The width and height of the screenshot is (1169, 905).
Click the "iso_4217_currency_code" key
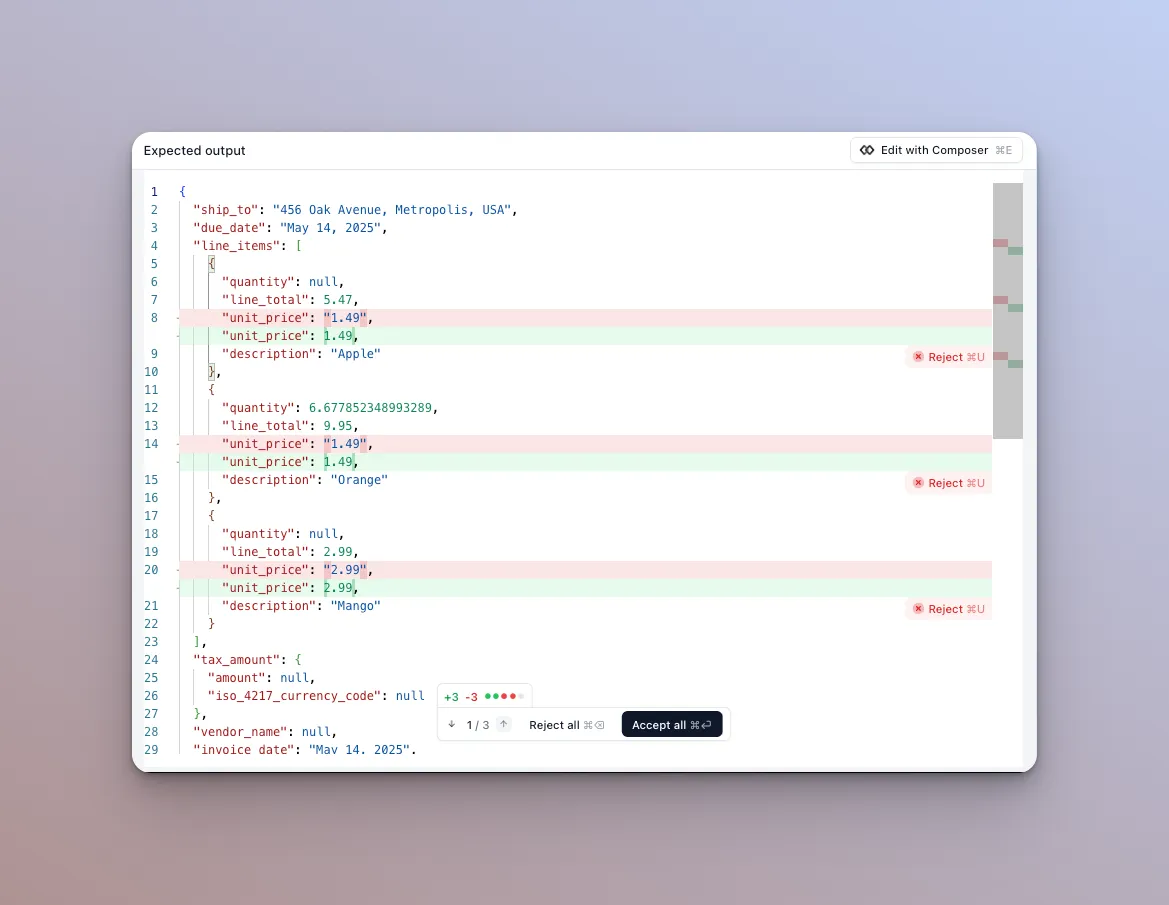(295, 696)
